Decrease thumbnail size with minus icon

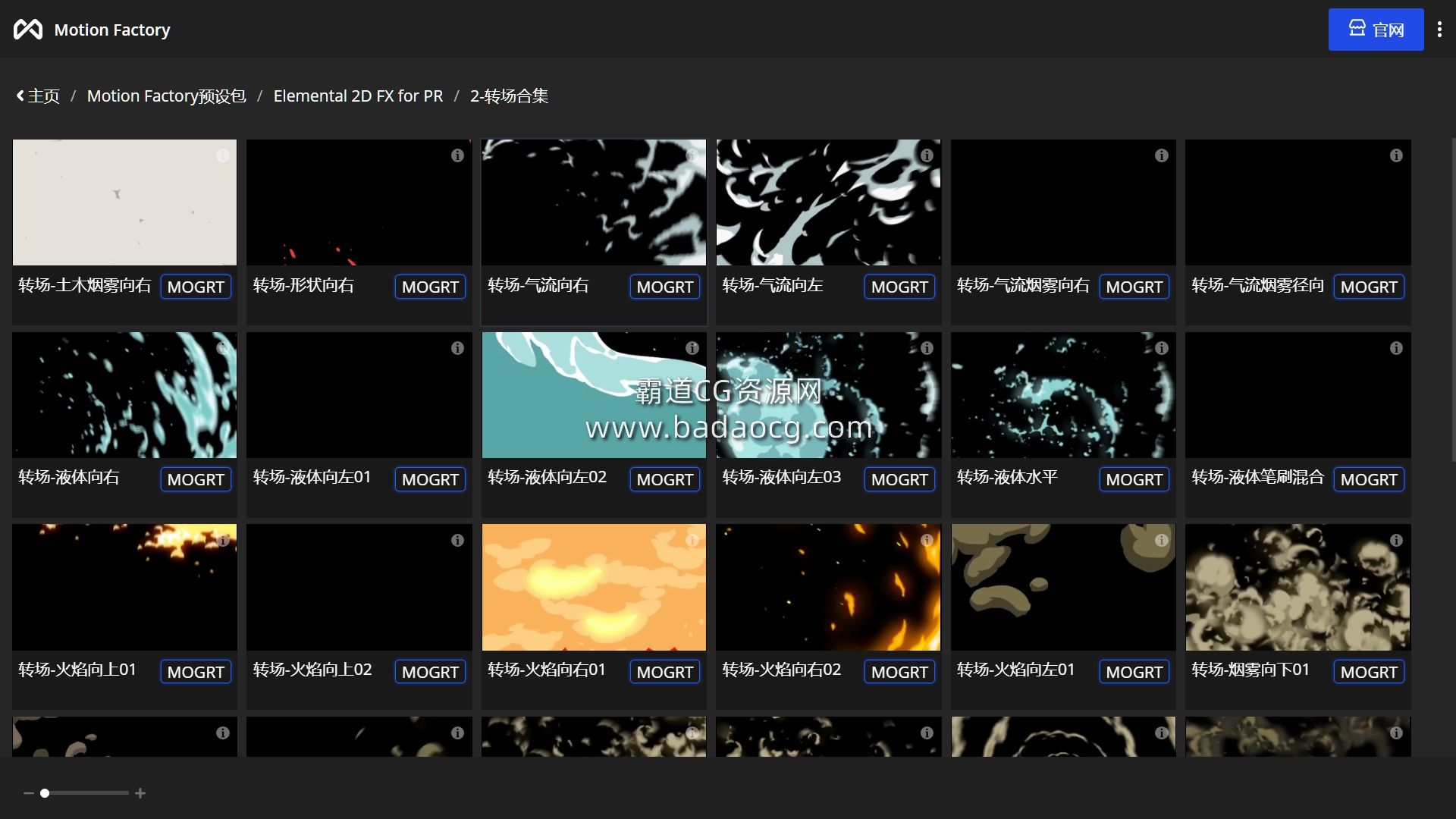[x=29, y=793]
